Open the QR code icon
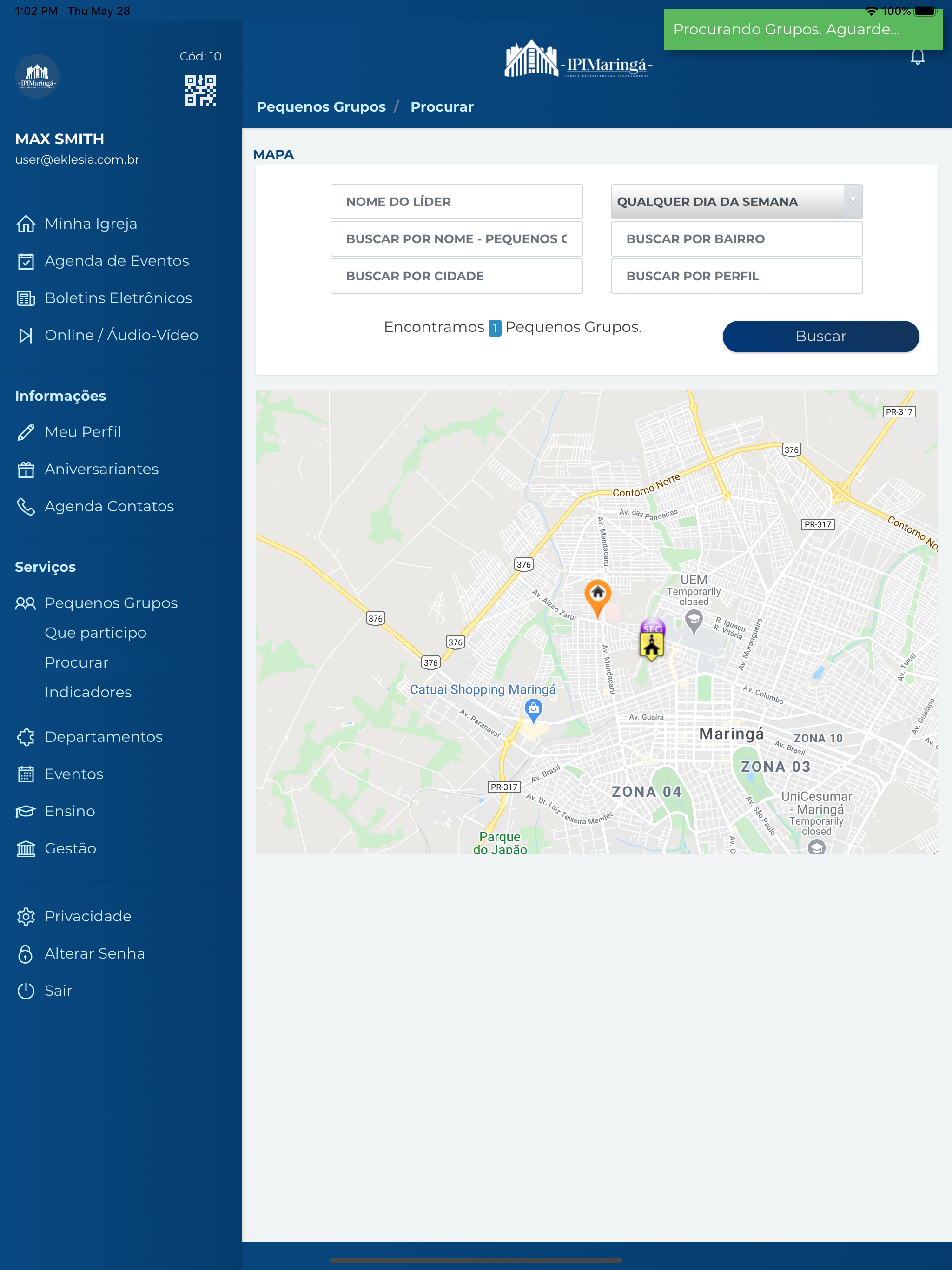 (200, 90)
